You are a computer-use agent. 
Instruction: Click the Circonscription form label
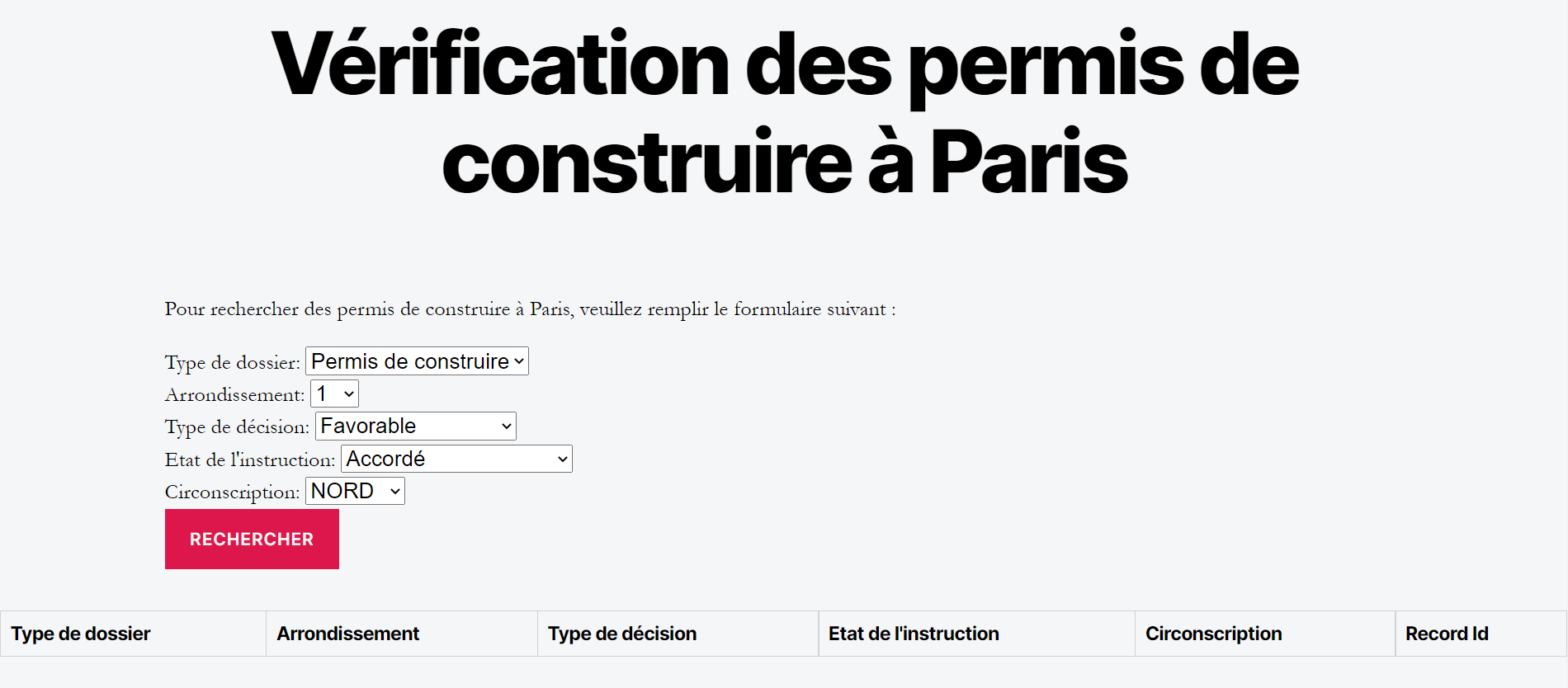click(x=232, y=492)
